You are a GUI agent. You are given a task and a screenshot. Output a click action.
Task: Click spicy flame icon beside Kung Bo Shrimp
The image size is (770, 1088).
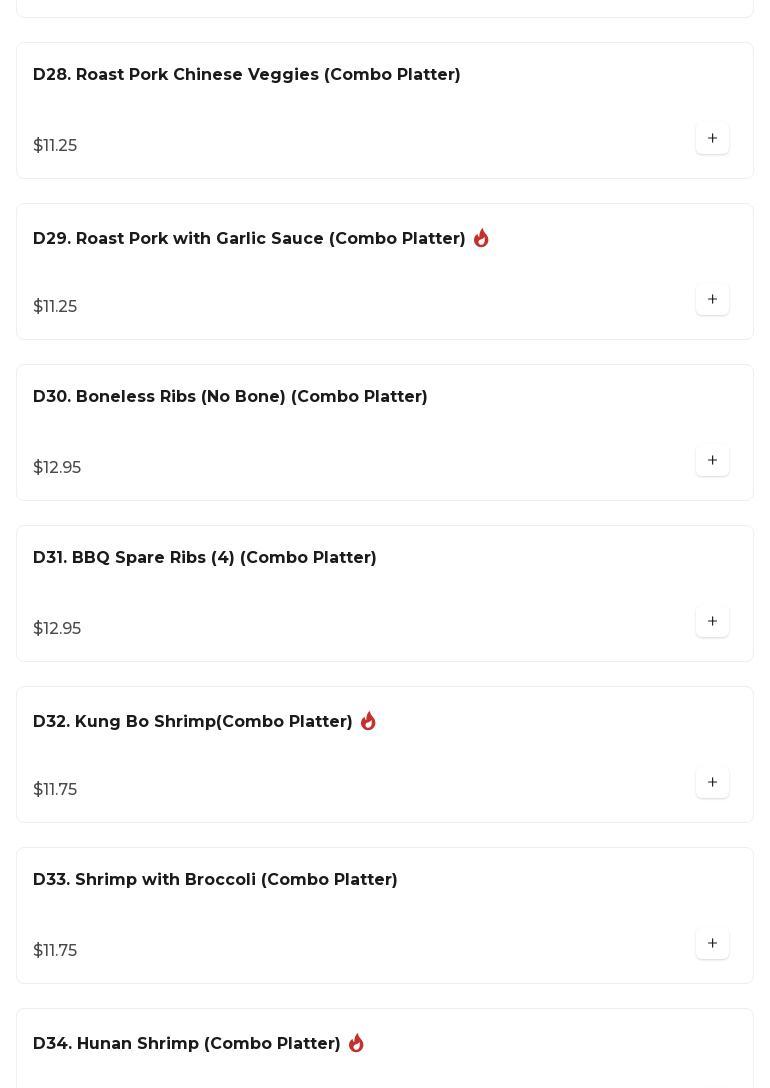pos(368,721)
